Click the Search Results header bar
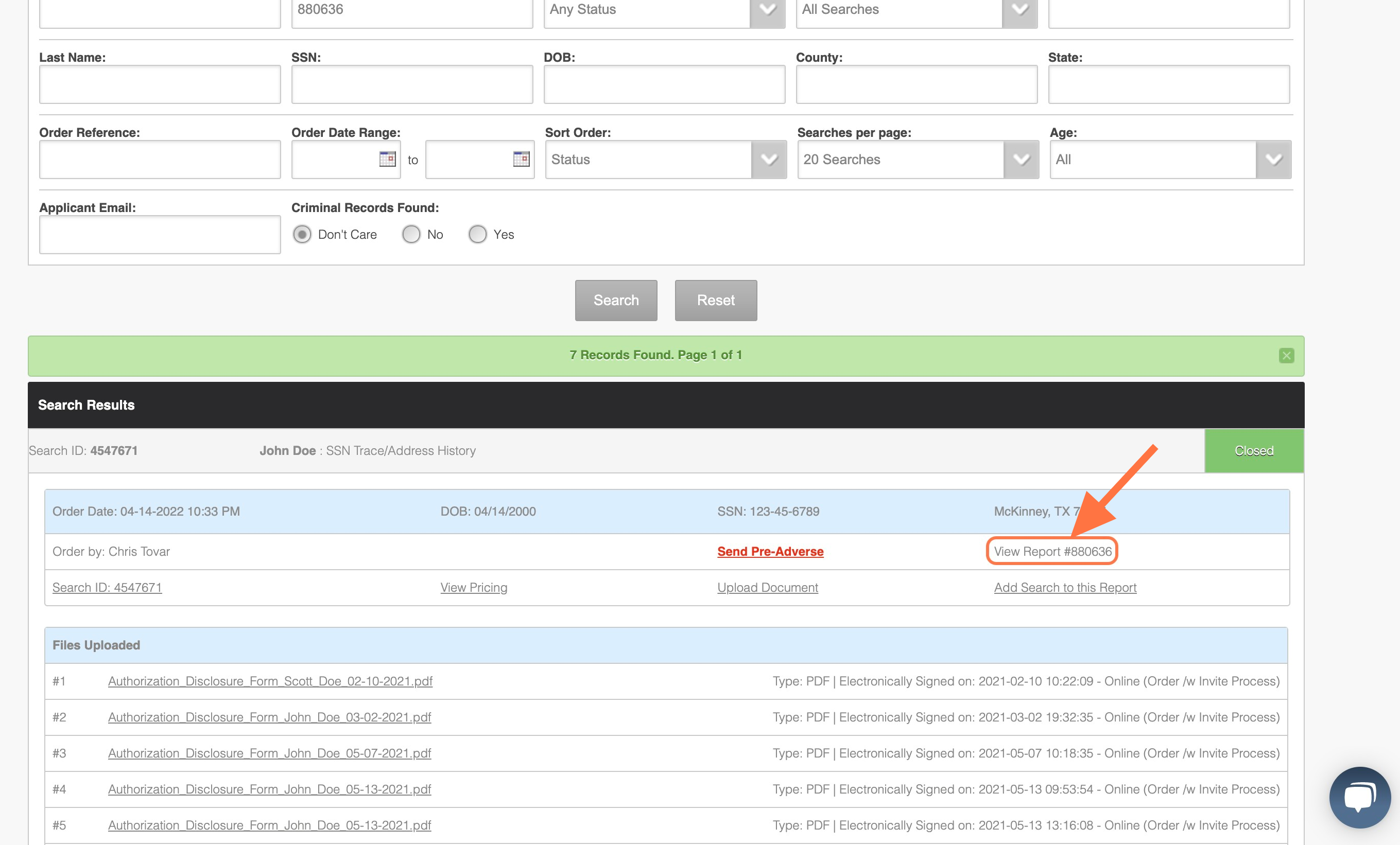Viewport: 1400px width, 845px height. point(666,405)
